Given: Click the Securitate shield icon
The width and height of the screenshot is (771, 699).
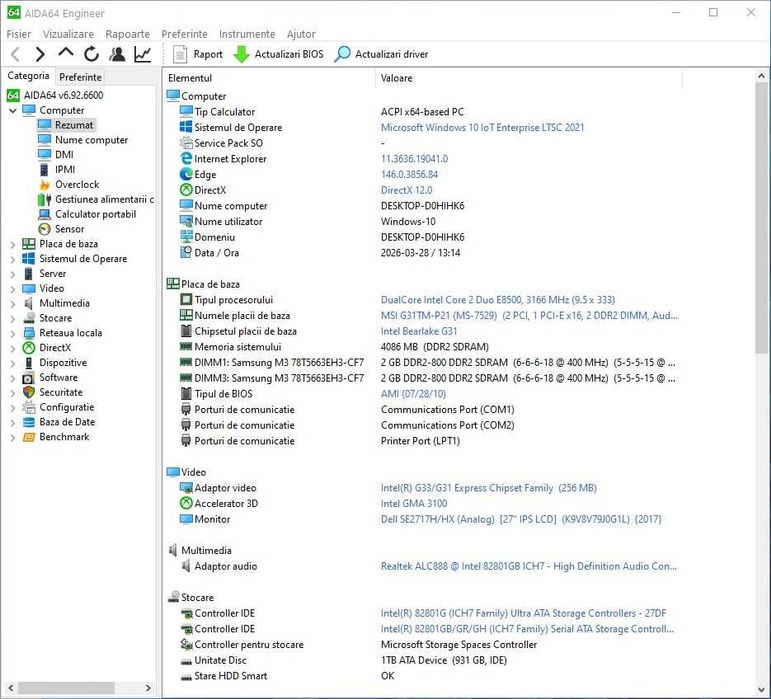Looking at the screenshot, I should point(29,392).
